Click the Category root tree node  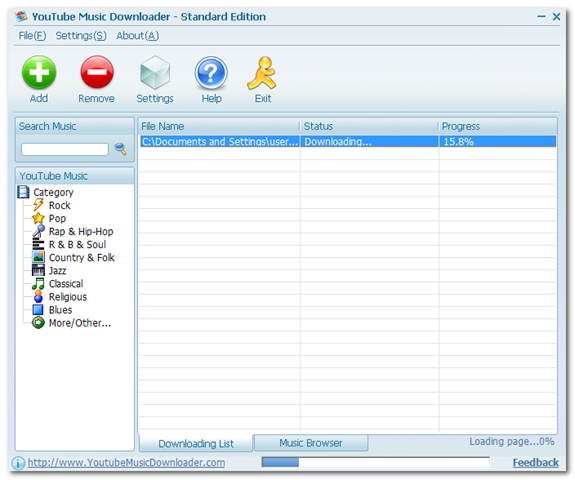[54, 192]
